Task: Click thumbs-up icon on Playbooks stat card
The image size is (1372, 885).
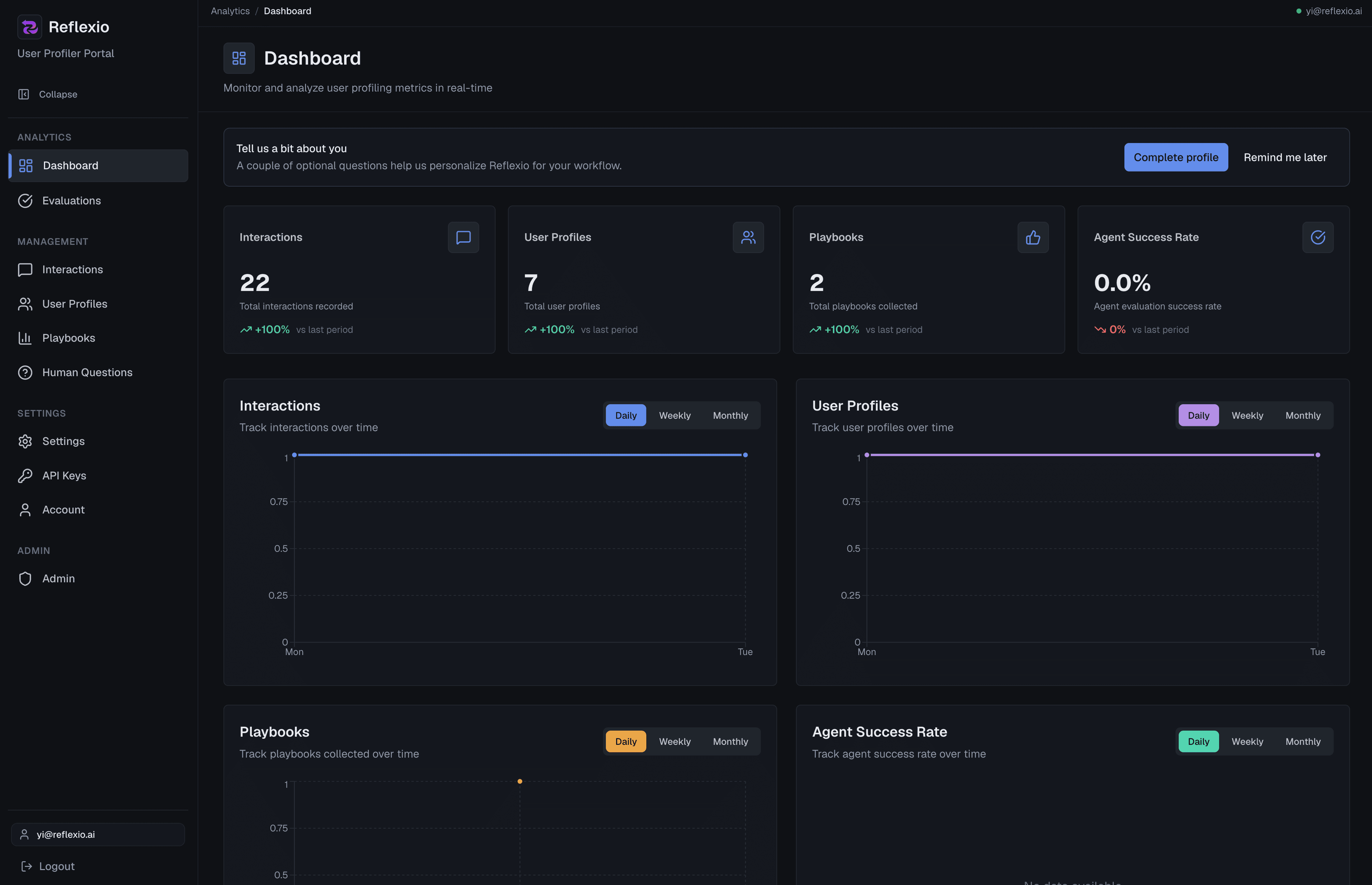Action: click(x=1033, y=237)
